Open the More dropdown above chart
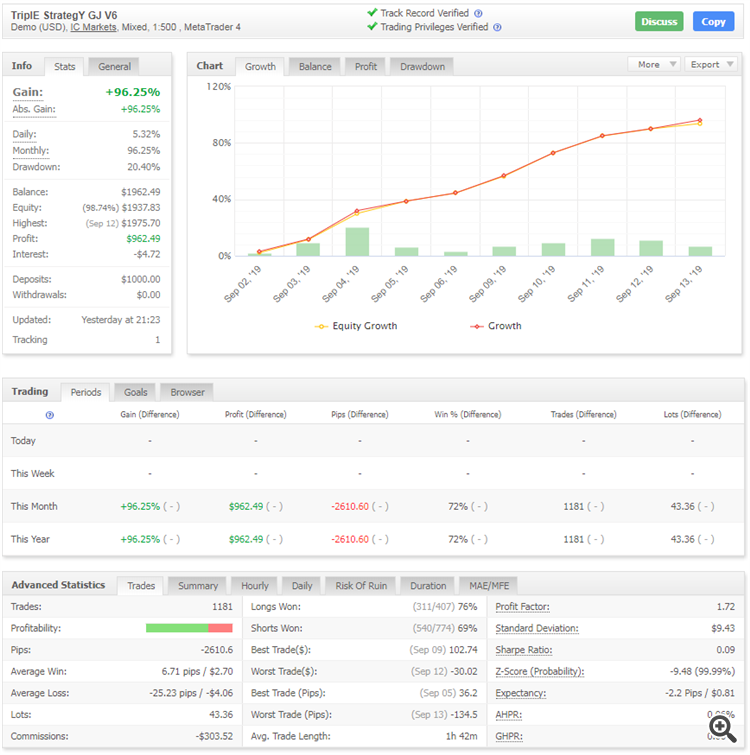 point(654,65)
